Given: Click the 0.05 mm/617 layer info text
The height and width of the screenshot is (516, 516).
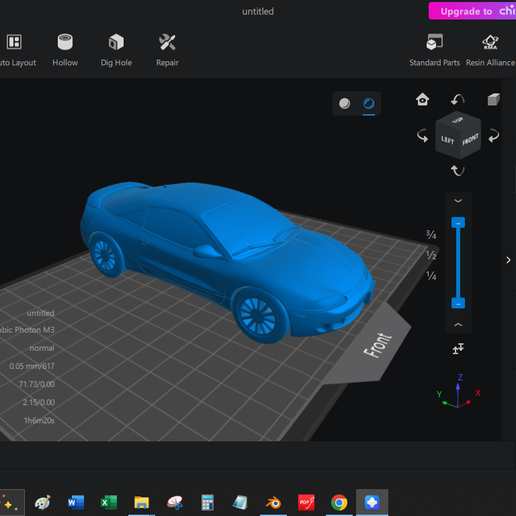Looking at the screenshot, I should pyautogui.click(x=32, y=366).
